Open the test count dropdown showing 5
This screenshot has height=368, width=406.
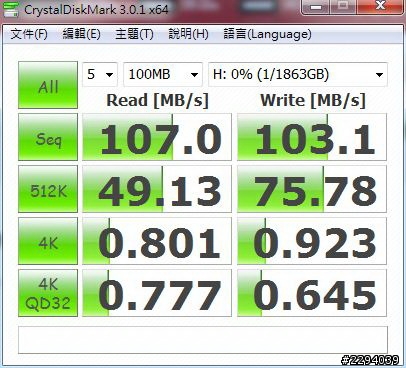(x=100, y=74)
